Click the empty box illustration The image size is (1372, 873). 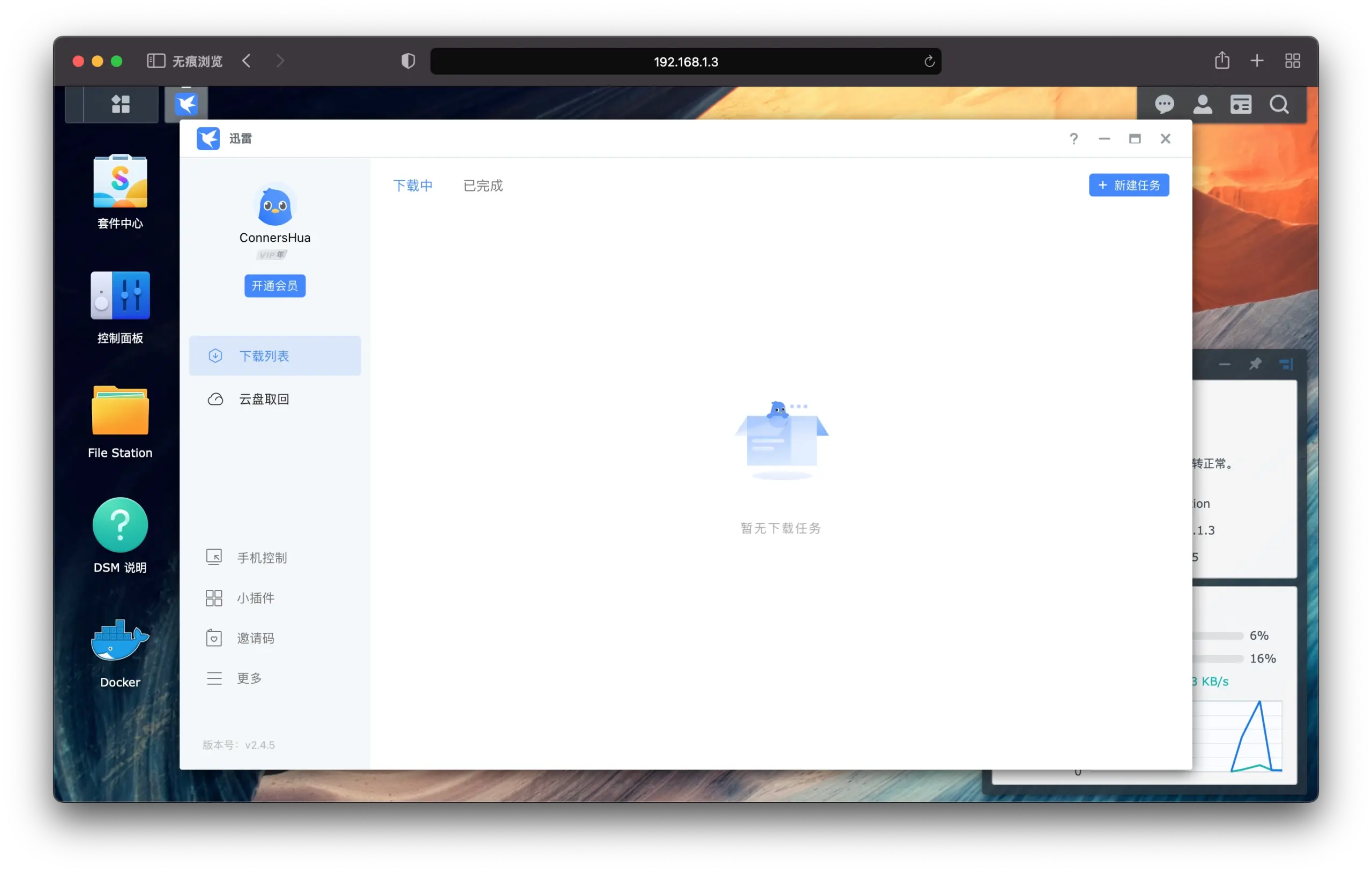(781, 440)
